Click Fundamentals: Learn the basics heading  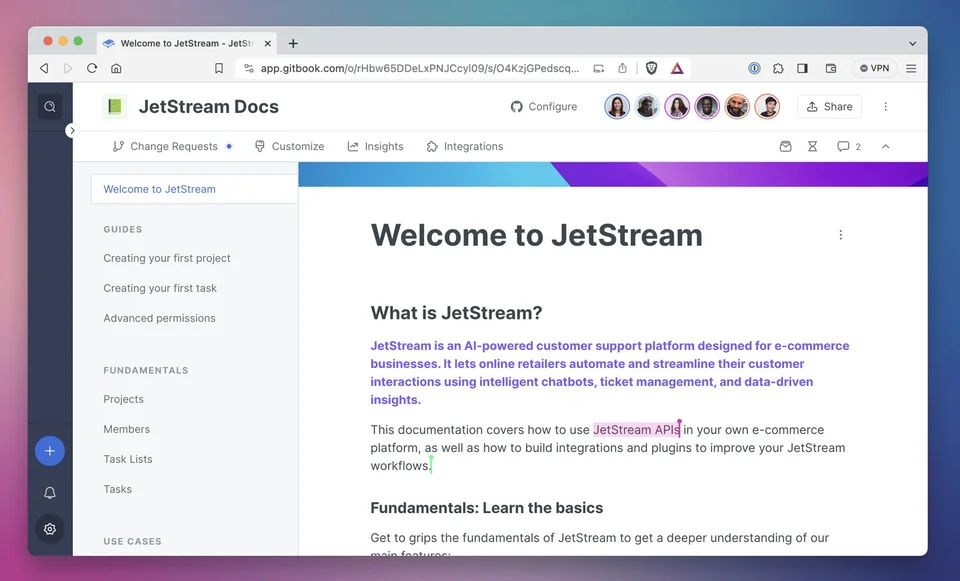tap(487, 508)
